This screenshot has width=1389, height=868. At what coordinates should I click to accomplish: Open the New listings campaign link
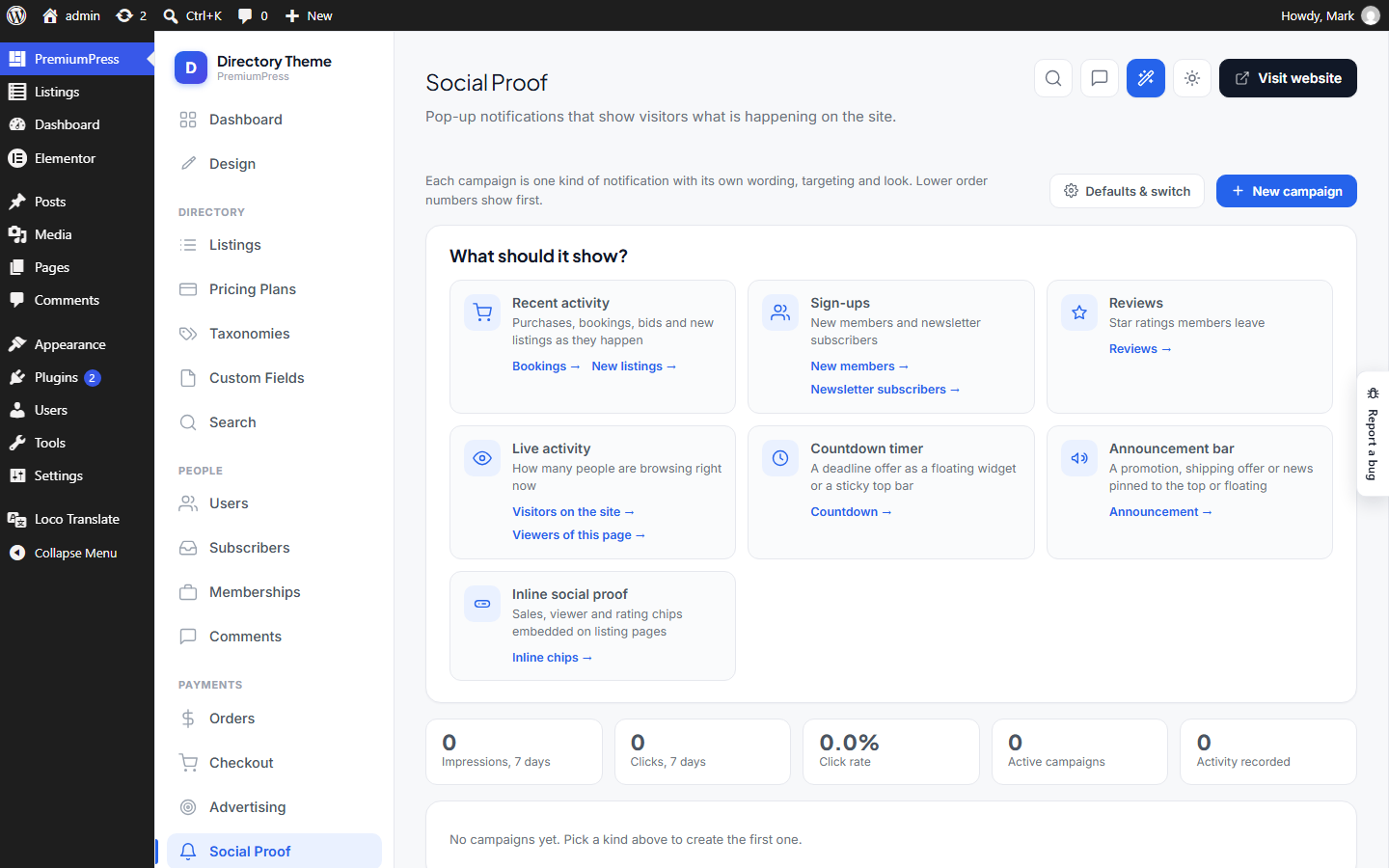click(634, 366)
